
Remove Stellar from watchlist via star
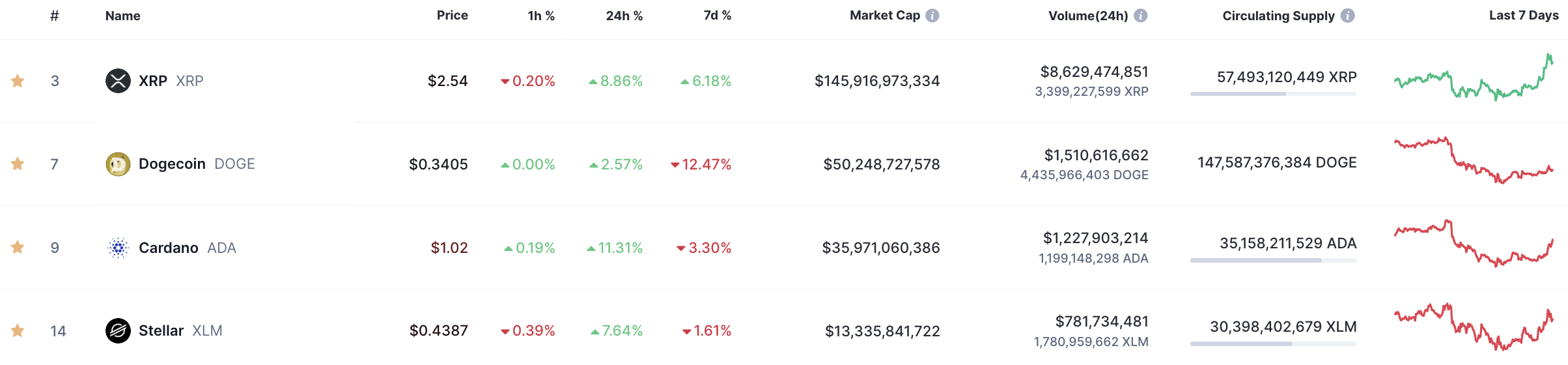pos(18,331)
